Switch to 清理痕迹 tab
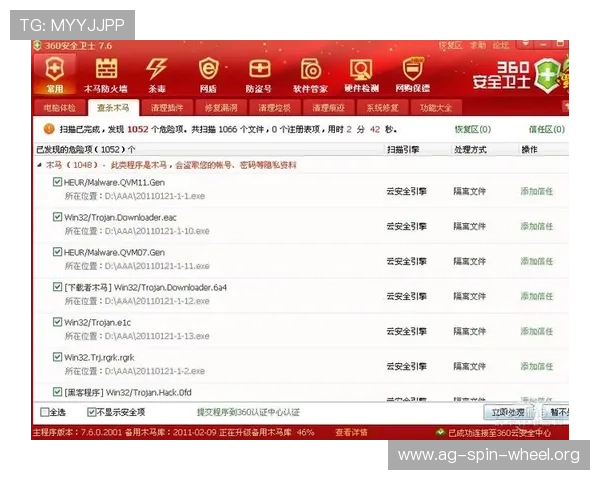 (x=328, y=108)
